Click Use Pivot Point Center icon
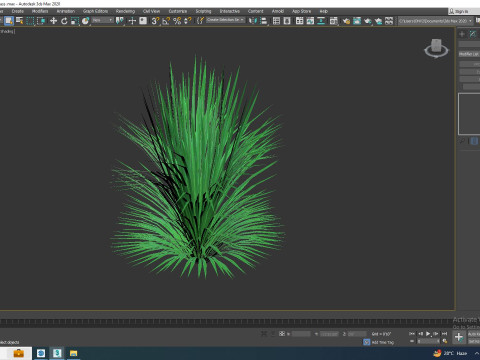Screen dimensions: 480x360 119,21
